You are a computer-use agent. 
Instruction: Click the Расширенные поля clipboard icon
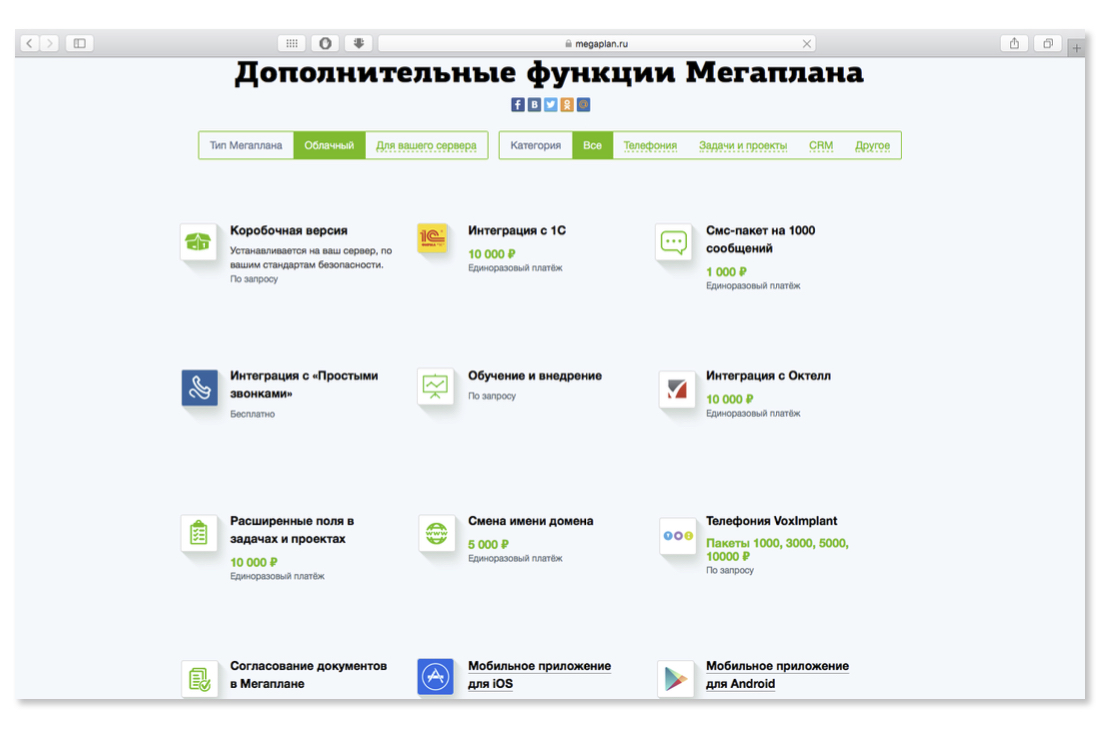pyautogui.click(x=199, y=533)
